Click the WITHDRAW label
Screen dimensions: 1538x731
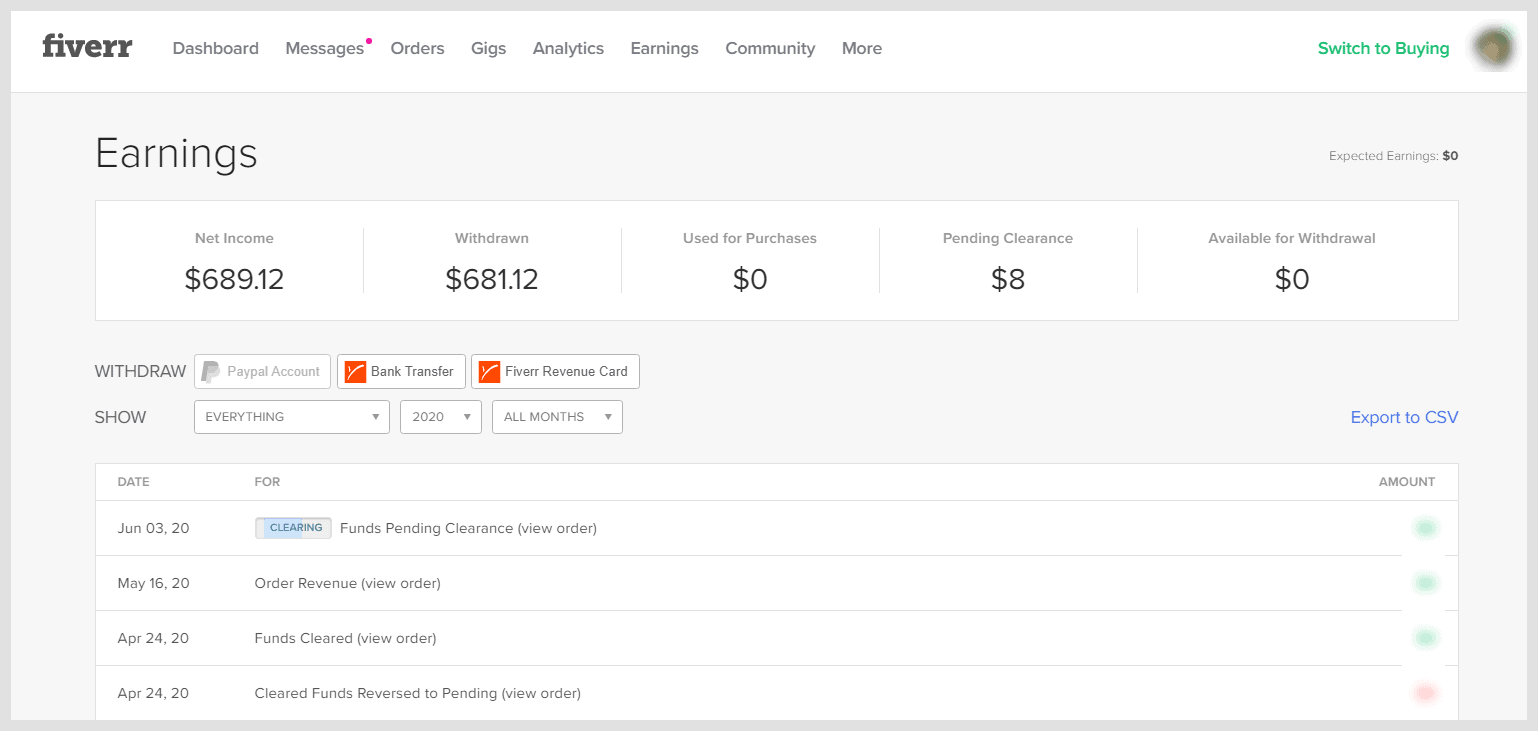140,371
